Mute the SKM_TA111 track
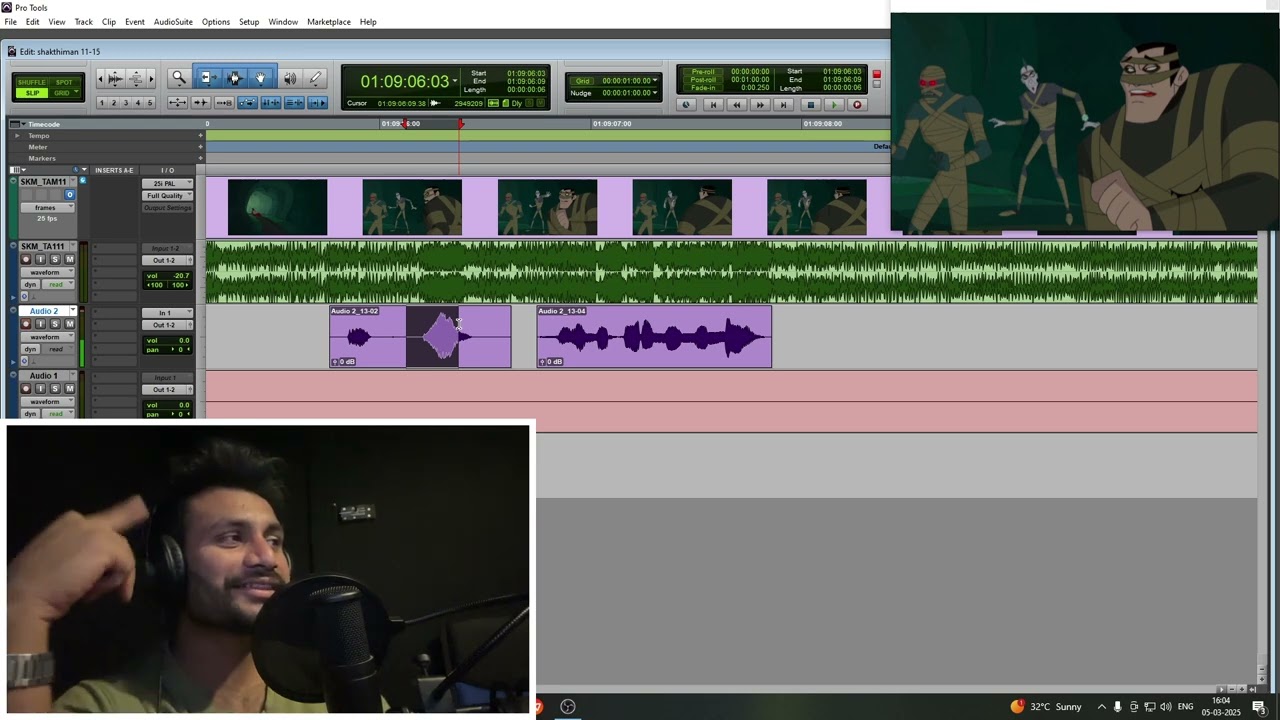The height and width of the screenshot is (720, 1280). pyautogui.click(x=70, y=259)
